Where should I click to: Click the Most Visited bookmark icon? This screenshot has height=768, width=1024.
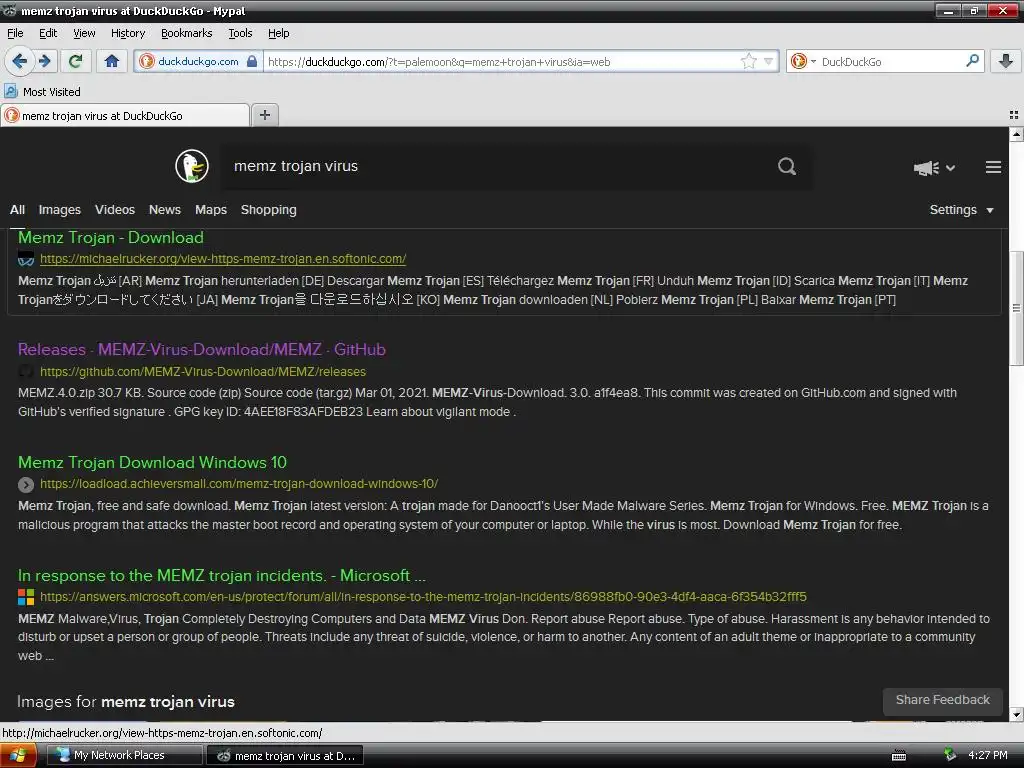point(11,91)
